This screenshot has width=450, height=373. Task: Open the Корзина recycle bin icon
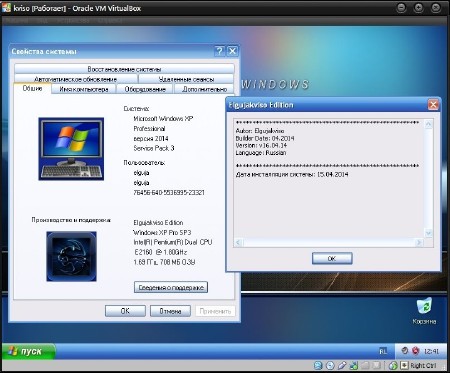tap(424, 311)
